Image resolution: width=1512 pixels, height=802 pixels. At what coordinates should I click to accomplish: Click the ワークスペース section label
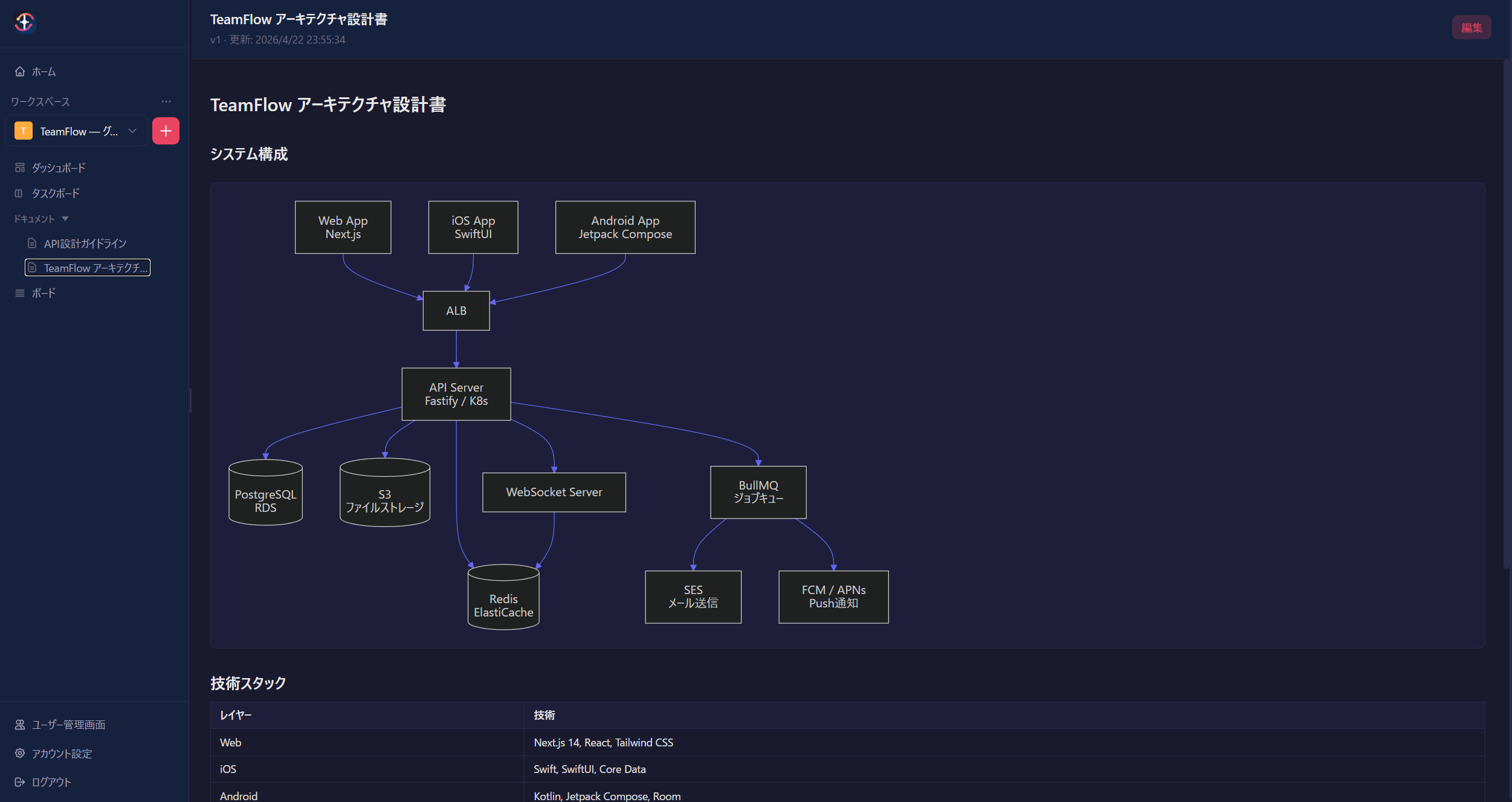point(40,102)
